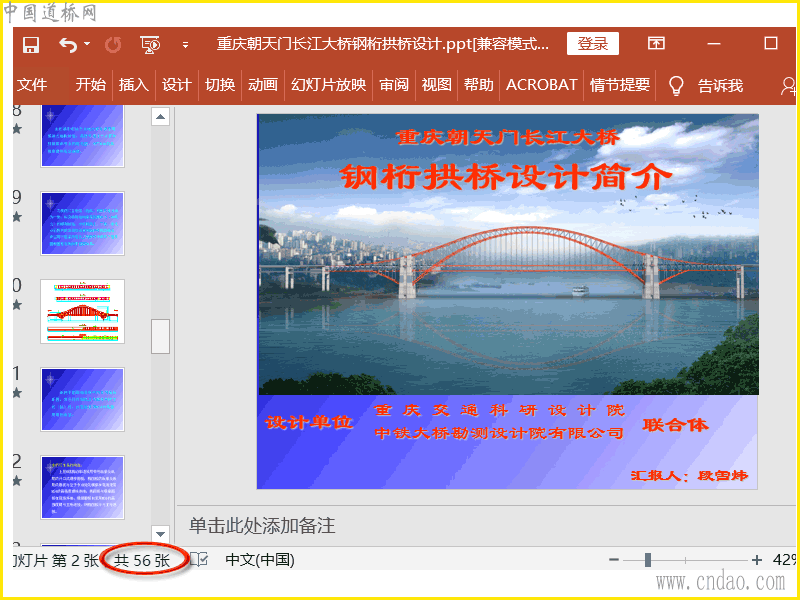The height and width of the screenshot is (600, 800).
Task: Switch to the 开始 tab
Action: [91, 85]
